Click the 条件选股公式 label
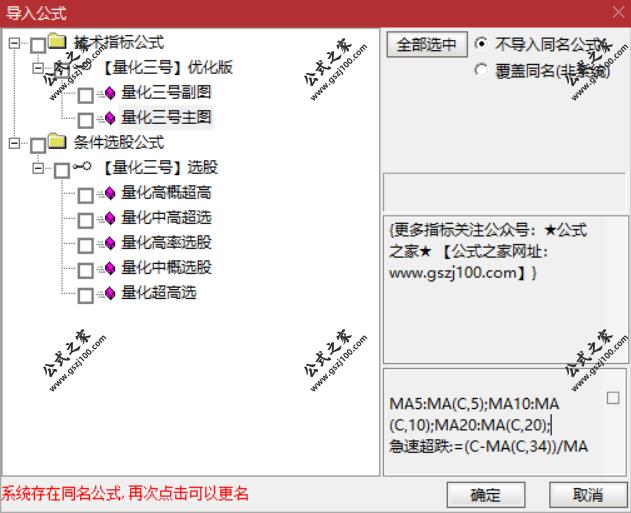The height and width of the screenshot is (513, 631). point(119,142)
